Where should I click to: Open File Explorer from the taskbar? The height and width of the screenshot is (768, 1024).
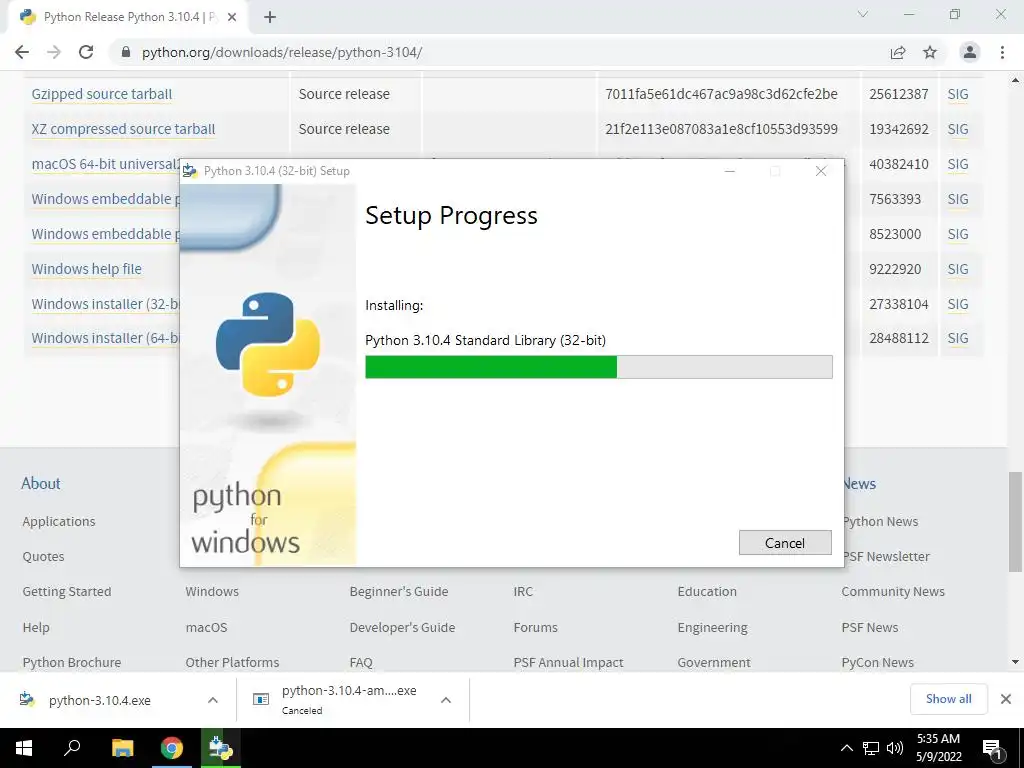click(122, 748)
